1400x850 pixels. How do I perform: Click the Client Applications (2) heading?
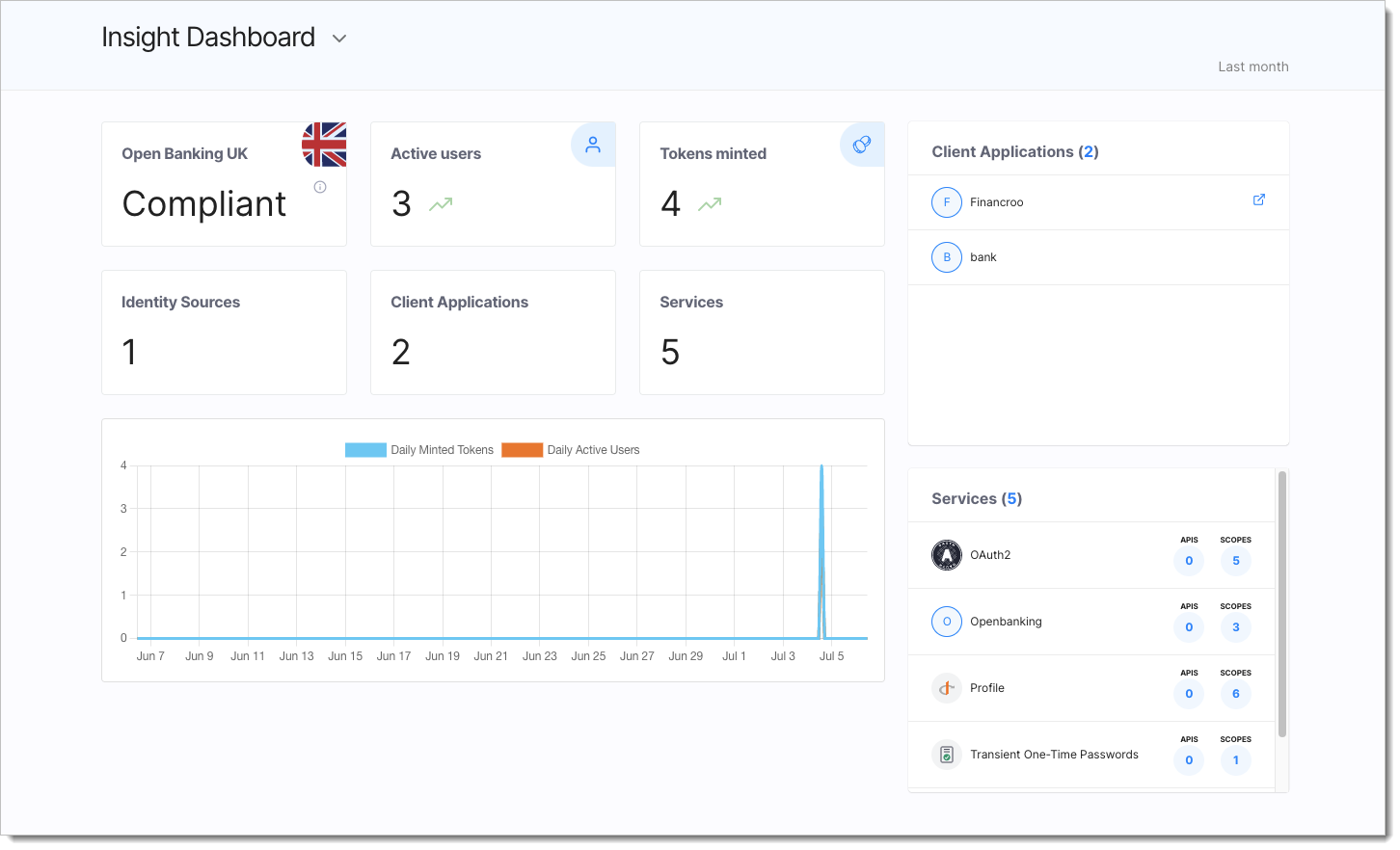pyautogui.click(x=1015, y=152)
